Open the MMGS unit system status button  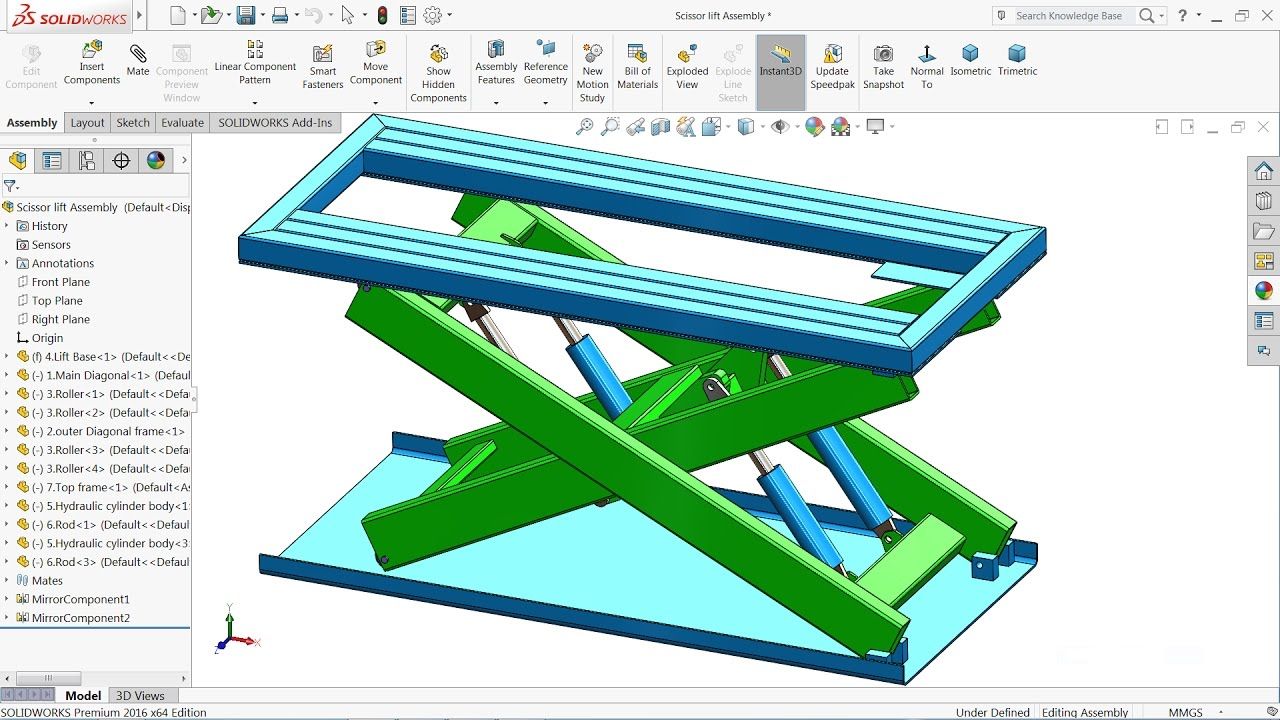[x=1186, y=713]
